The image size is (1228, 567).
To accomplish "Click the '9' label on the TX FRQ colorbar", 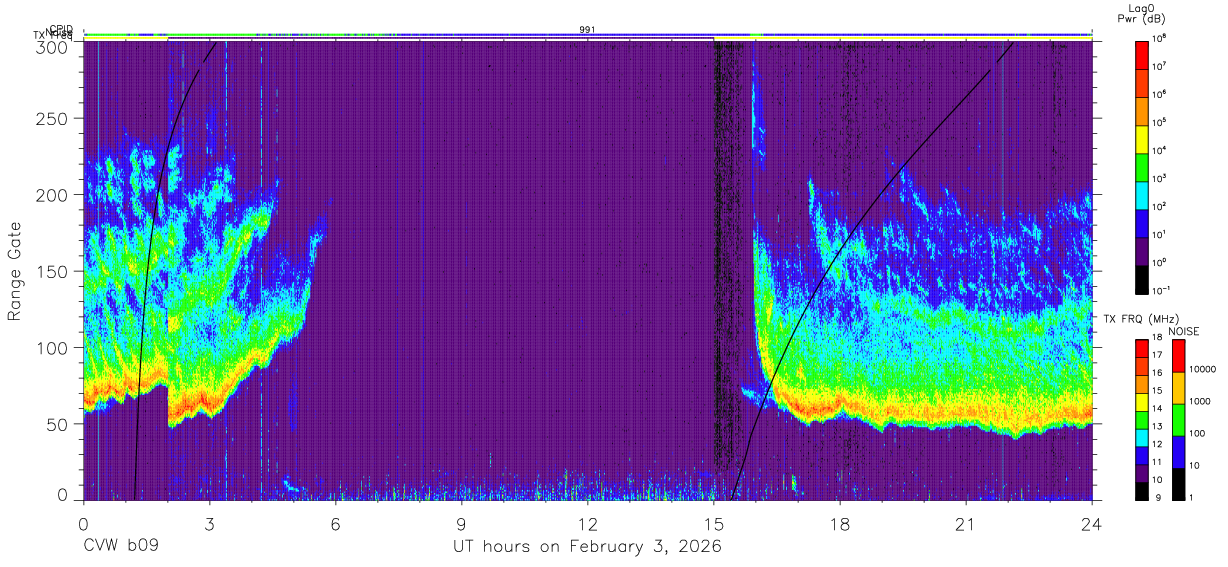I will click(1157, 497).
